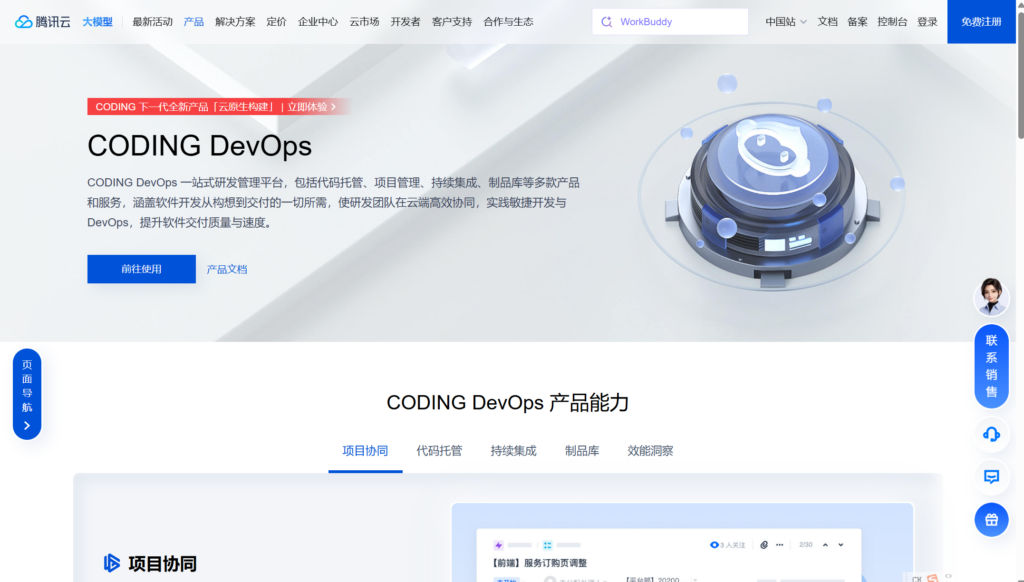
Task: Open the 大模型 link
Action: 97,22
